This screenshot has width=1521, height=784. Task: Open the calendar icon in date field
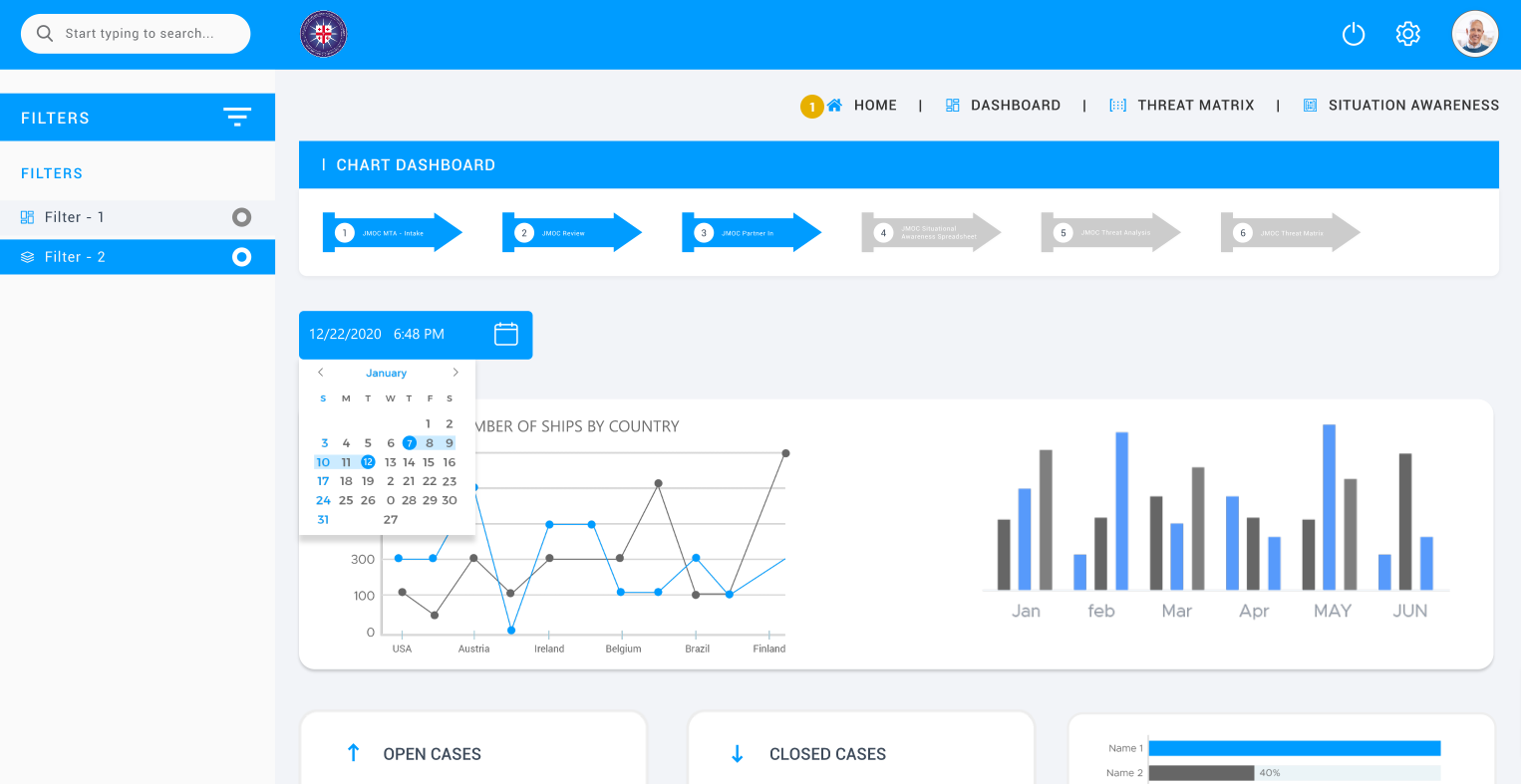coord(506,334)
